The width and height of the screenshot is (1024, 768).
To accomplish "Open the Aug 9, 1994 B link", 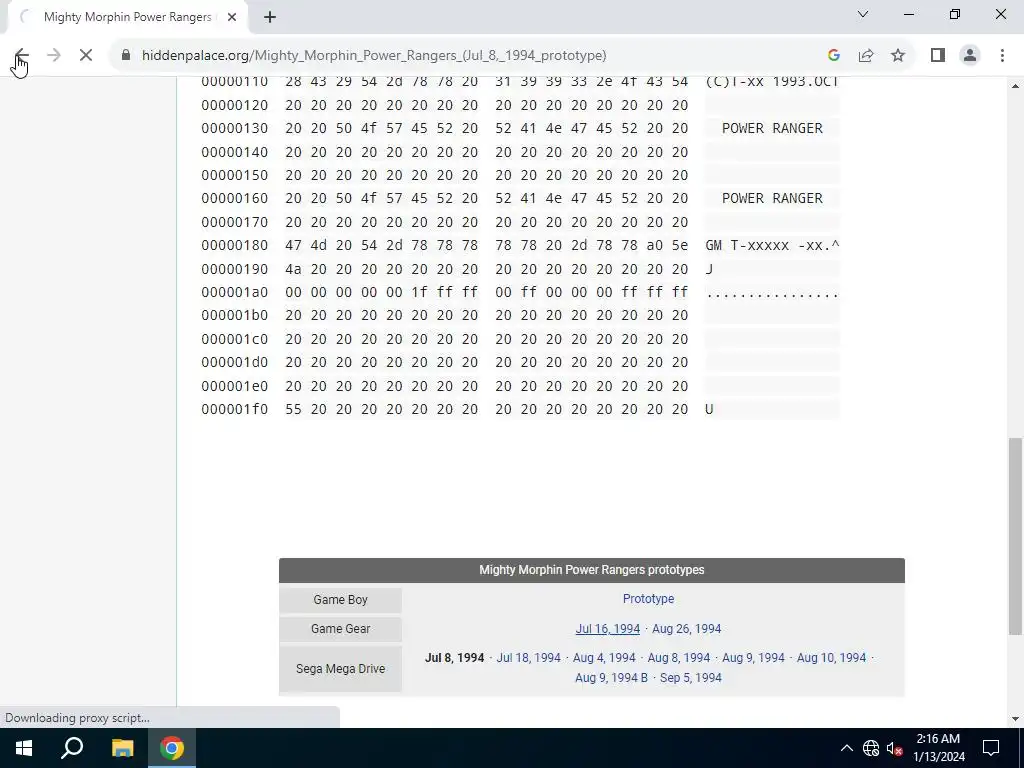I will coord(611,678).
